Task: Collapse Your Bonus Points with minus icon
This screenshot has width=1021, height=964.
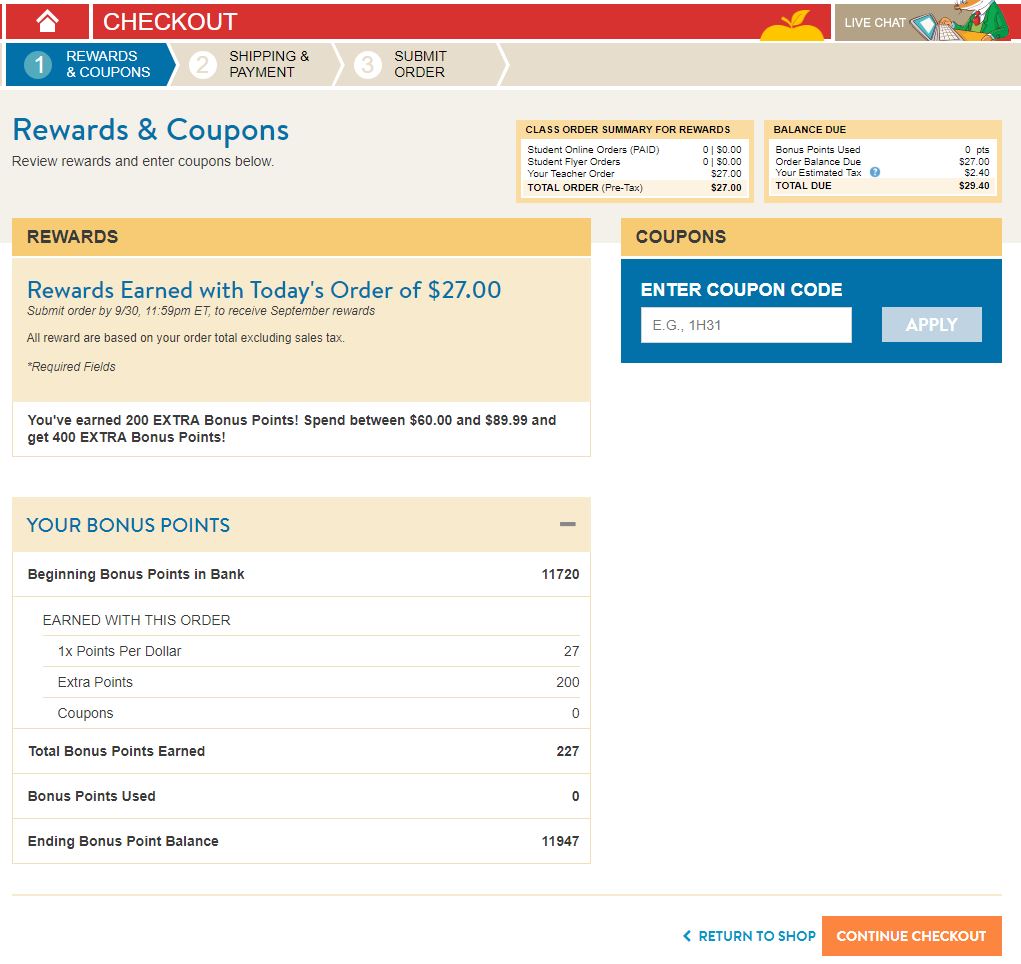Action: coord(567,525)
